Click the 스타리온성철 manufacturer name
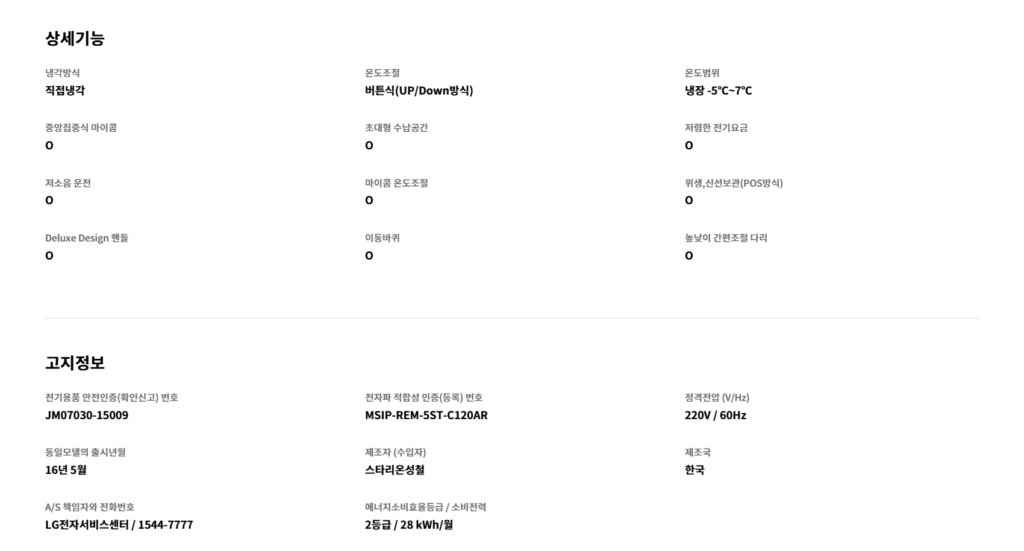Image resolution: width=1024 pixels, height=551 pixels. [395, 470]
